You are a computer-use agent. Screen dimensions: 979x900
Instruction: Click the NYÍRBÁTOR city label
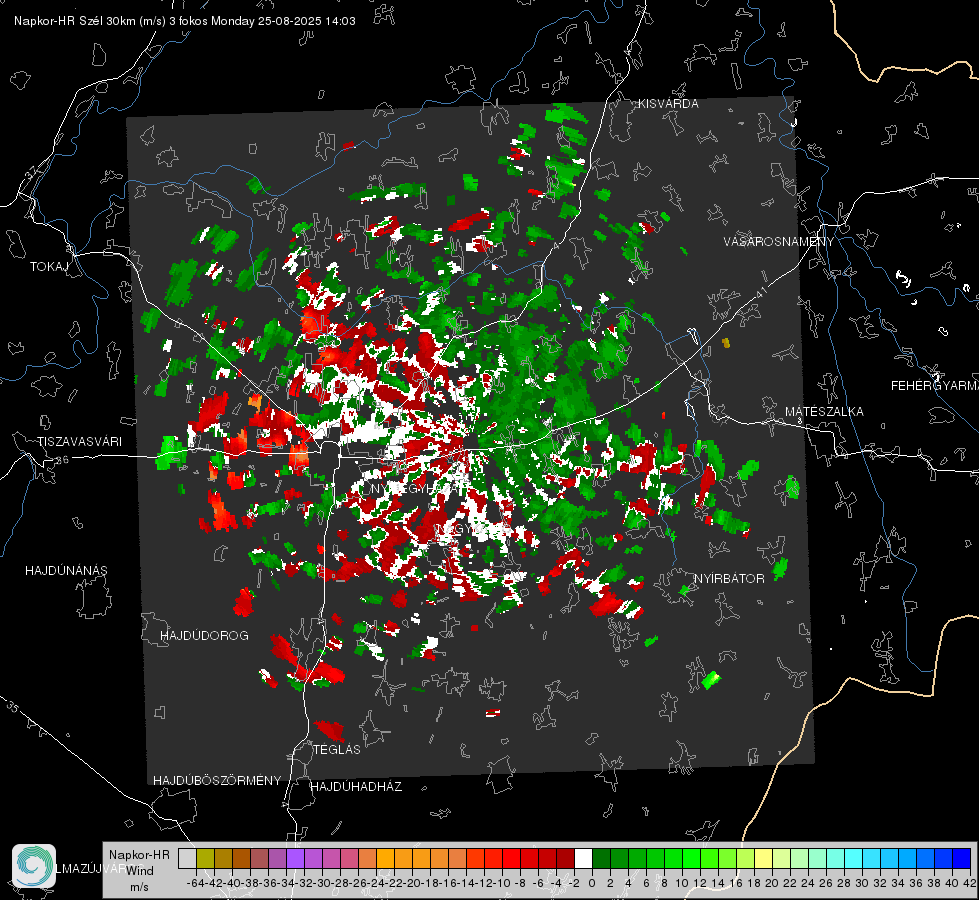pyautogui.click(x=729, y=578)
